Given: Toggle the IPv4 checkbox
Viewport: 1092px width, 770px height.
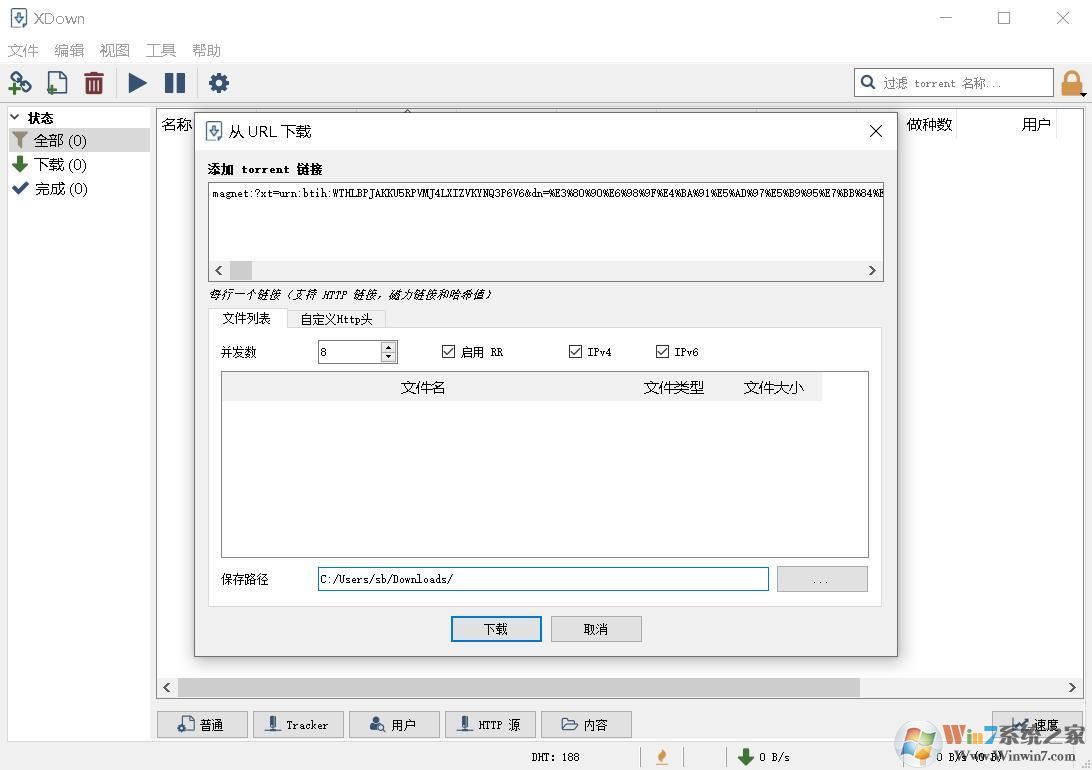Looking at the screenshot, I should [x=575, y=352].
